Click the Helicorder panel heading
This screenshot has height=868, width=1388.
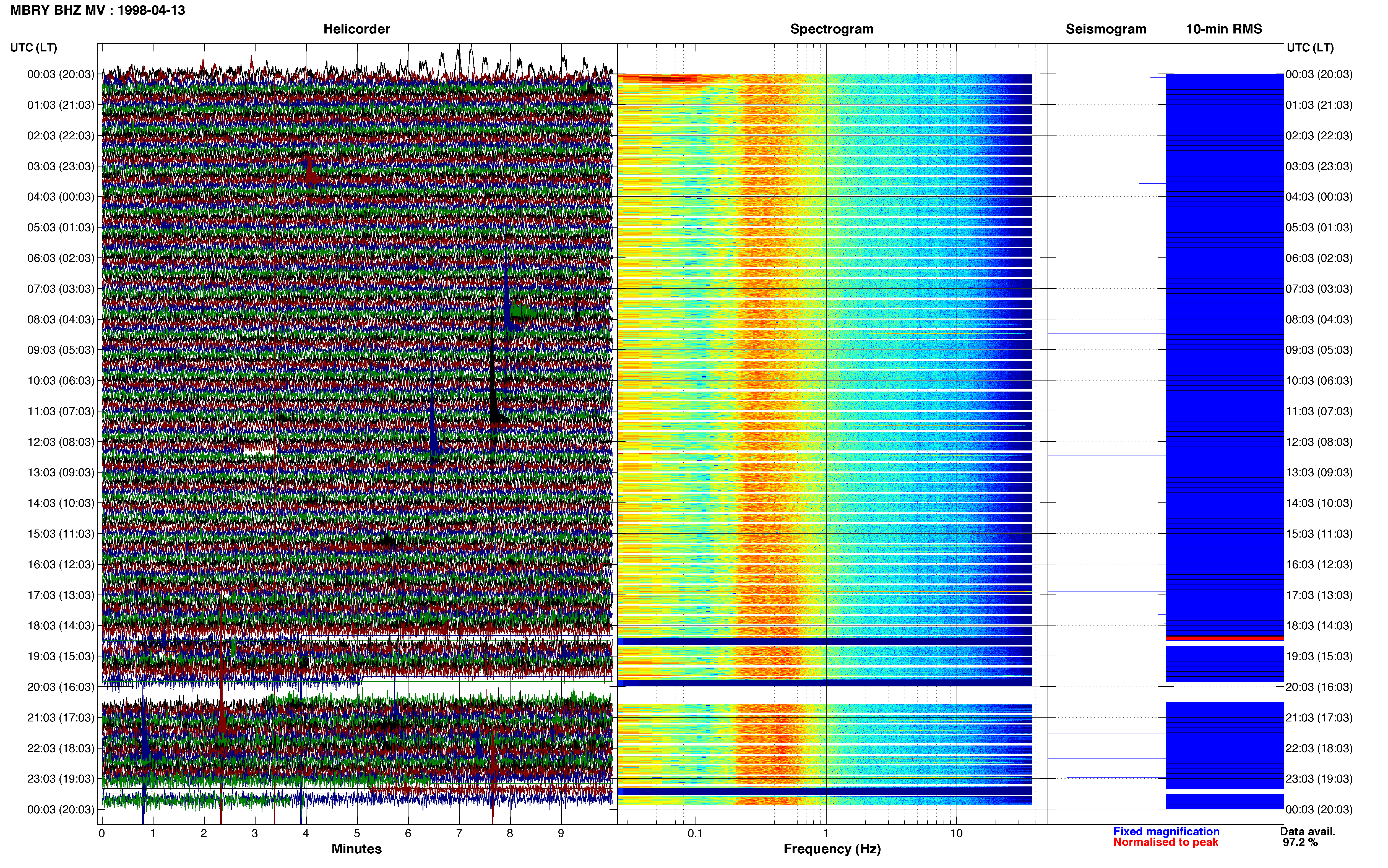pyautogui.click(x=356, y=29)
